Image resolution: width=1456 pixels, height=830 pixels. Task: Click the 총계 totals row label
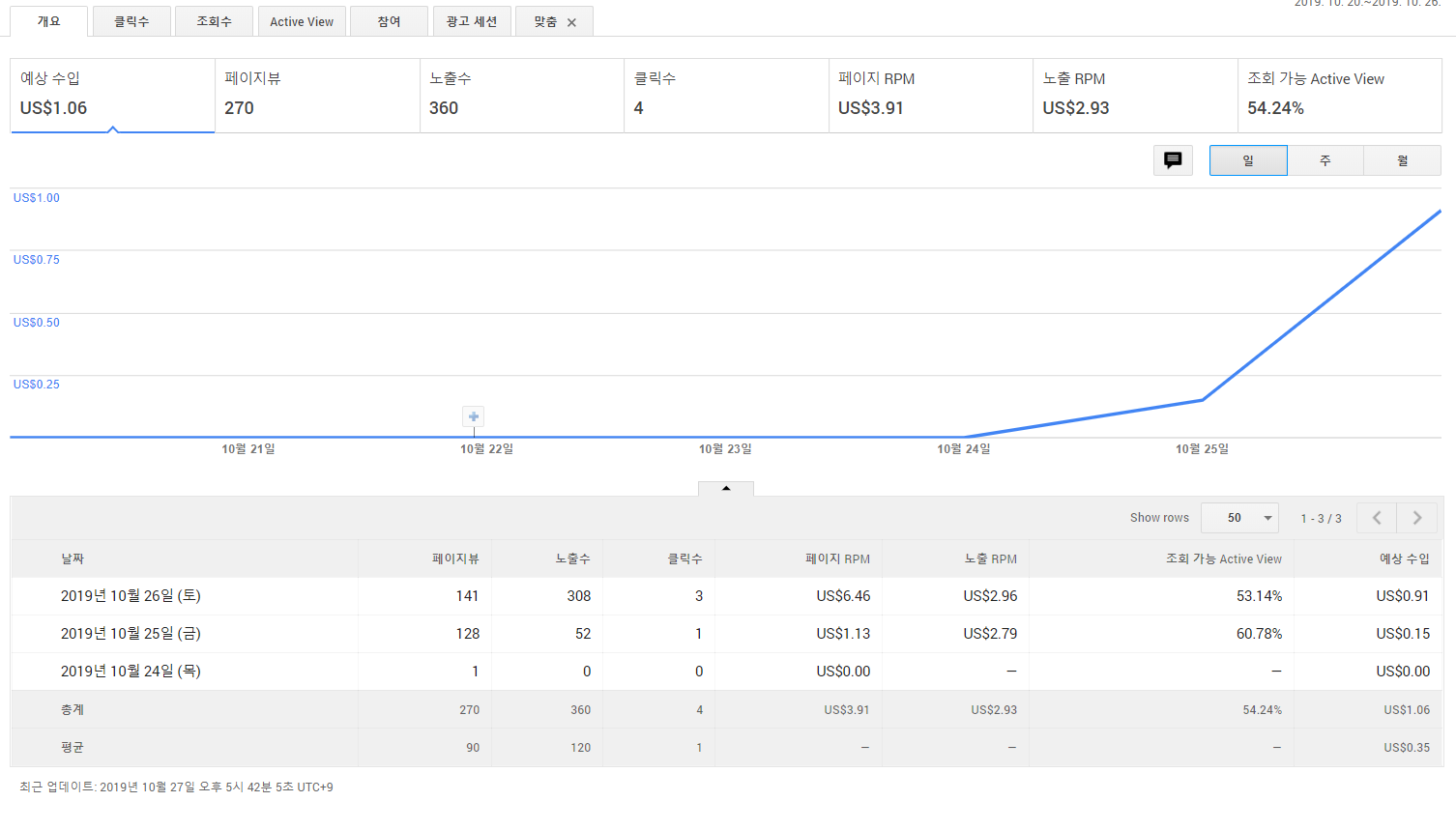pyautogui.click(x=73, y=709)
